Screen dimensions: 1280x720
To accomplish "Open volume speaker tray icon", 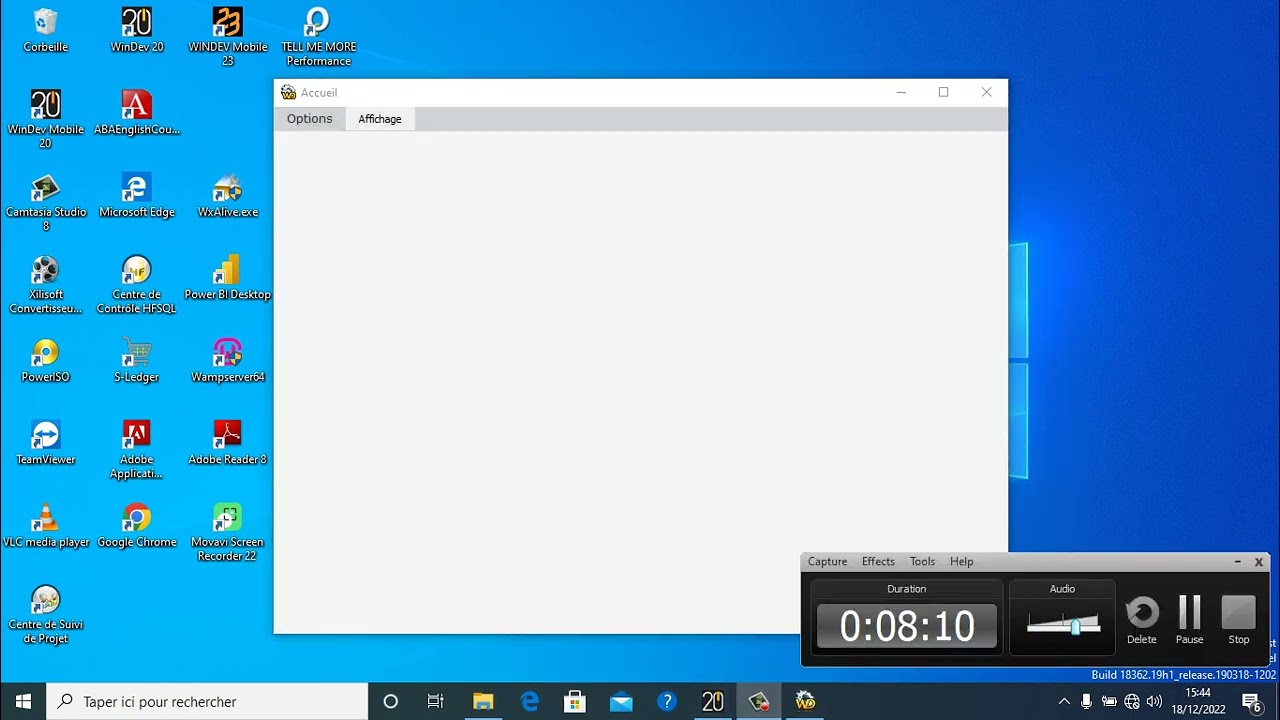I will pos(1154,702).
